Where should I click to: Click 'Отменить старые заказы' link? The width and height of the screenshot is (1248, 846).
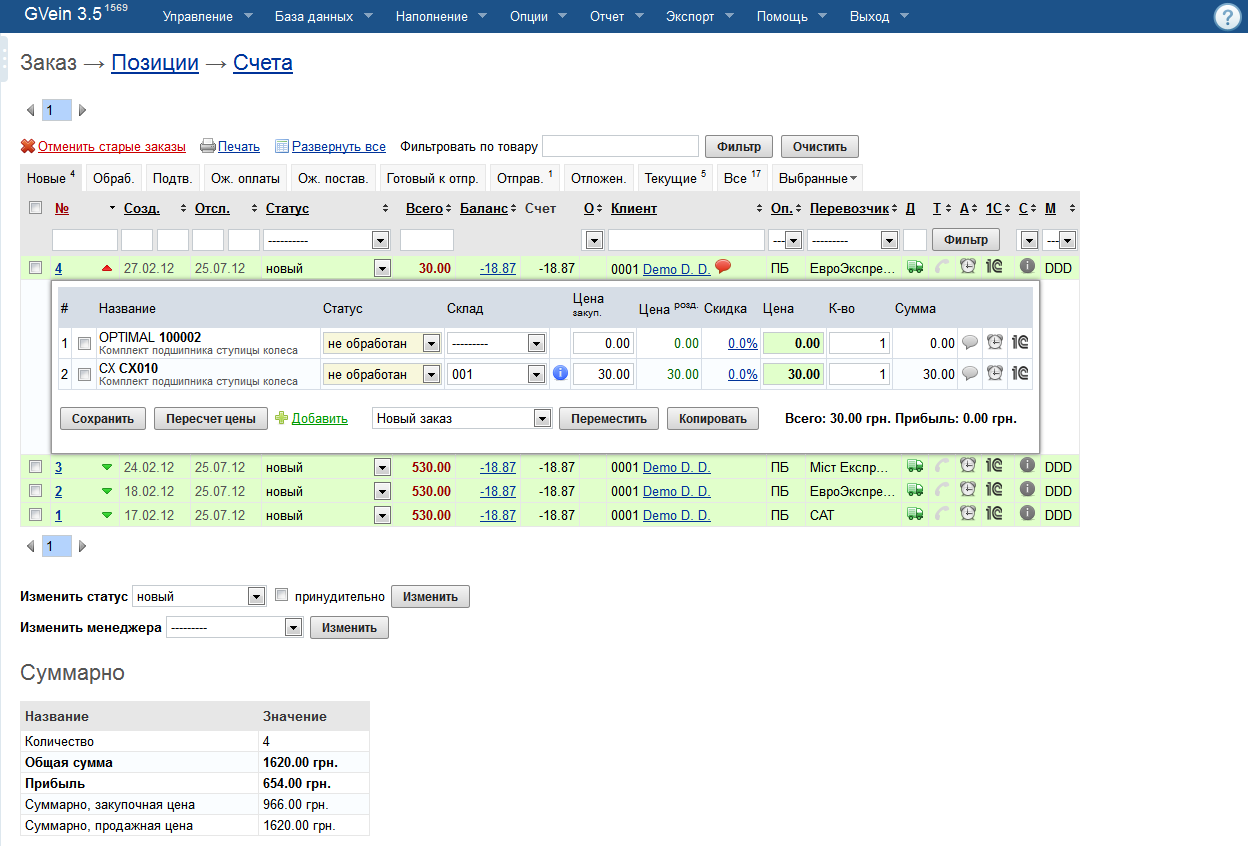[x=111, y=146]
